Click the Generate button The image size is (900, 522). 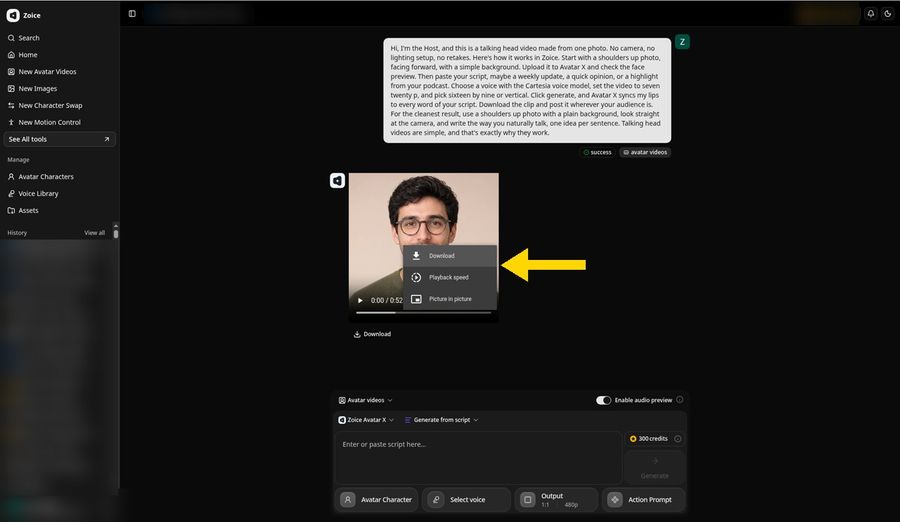(x=655, y=468)
